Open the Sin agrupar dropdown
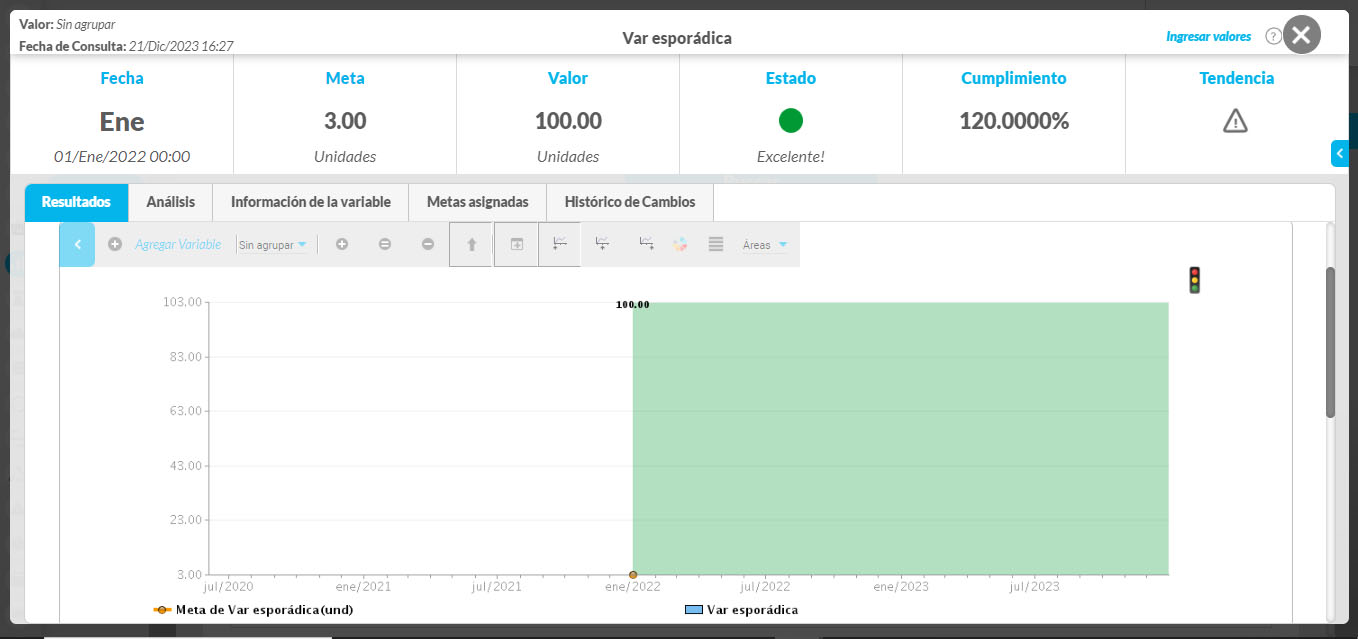Viewport: 1358px width, 639px height. (273, 245)
